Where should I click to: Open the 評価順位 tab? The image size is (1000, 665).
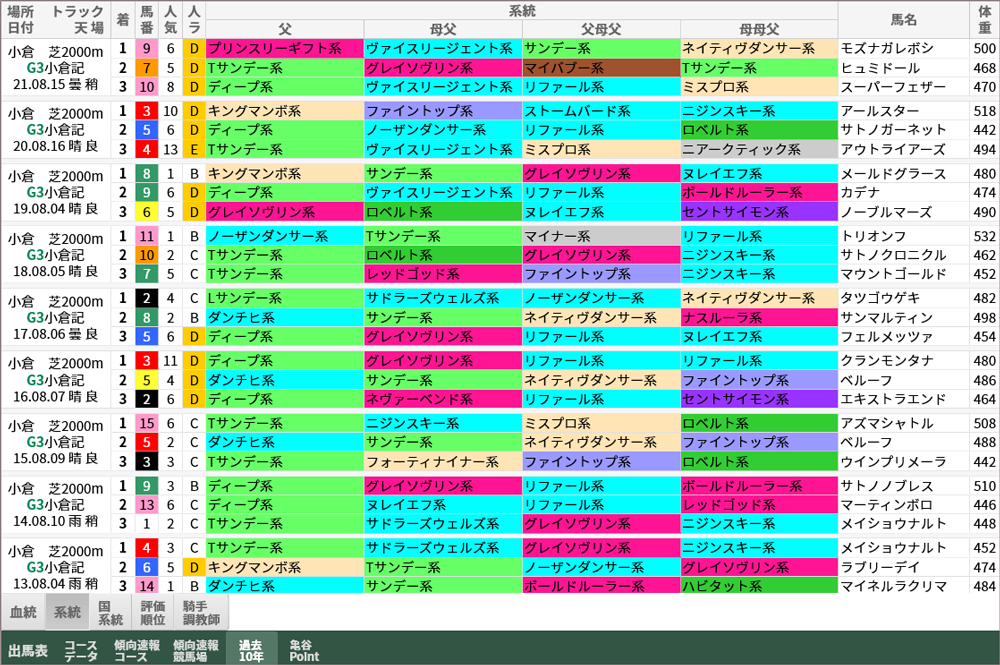coord(153,612)
